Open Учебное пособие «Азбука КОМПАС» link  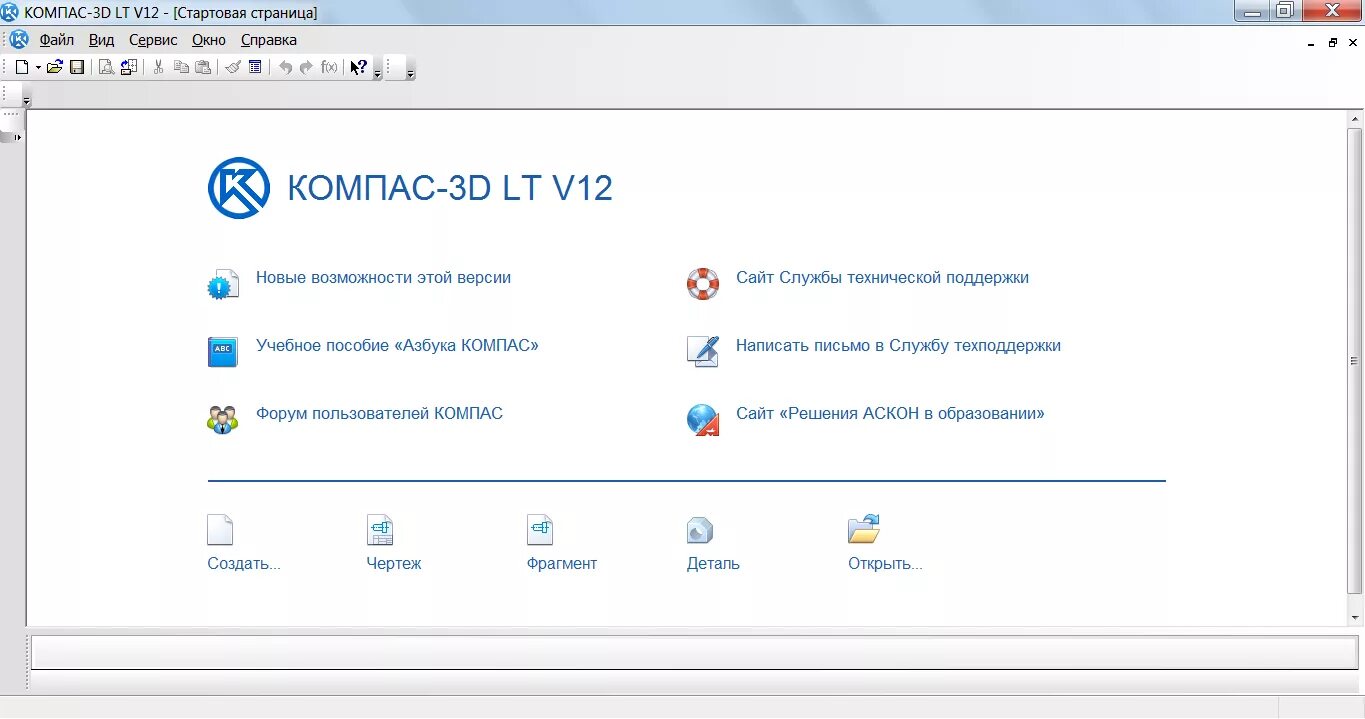(397, 346)
